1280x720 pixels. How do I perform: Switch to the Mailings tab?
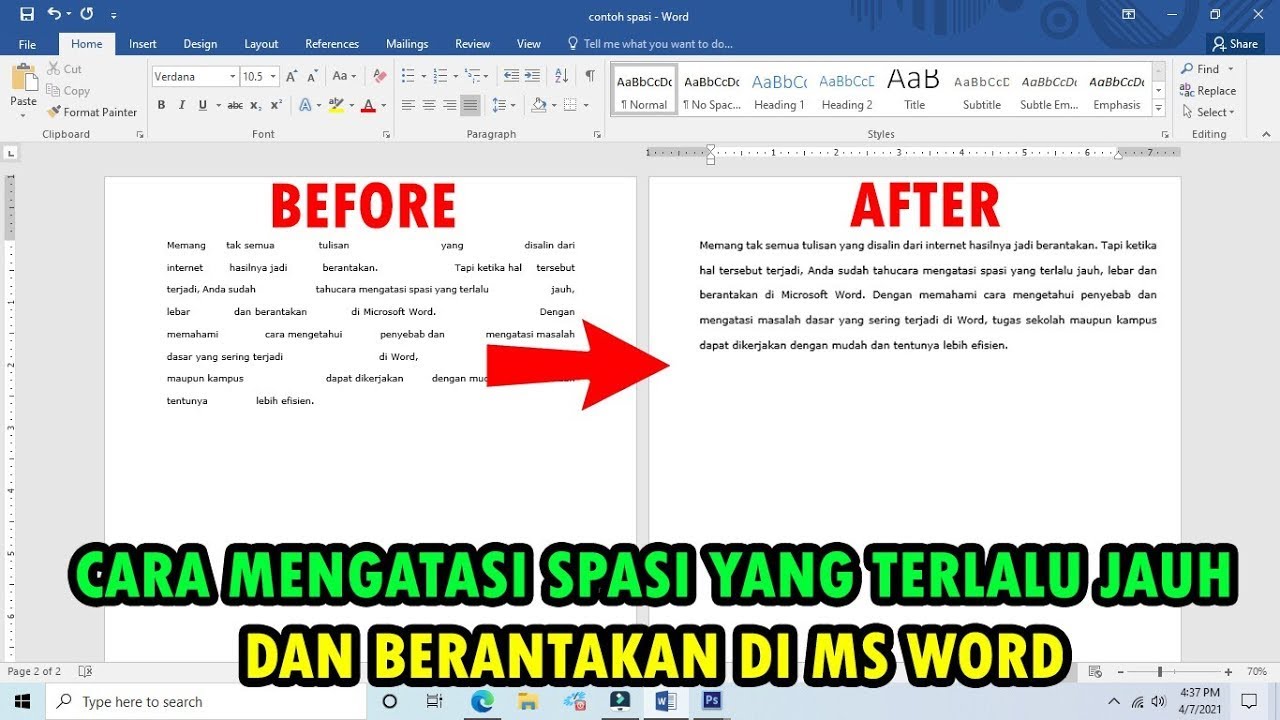click(407, 44)
